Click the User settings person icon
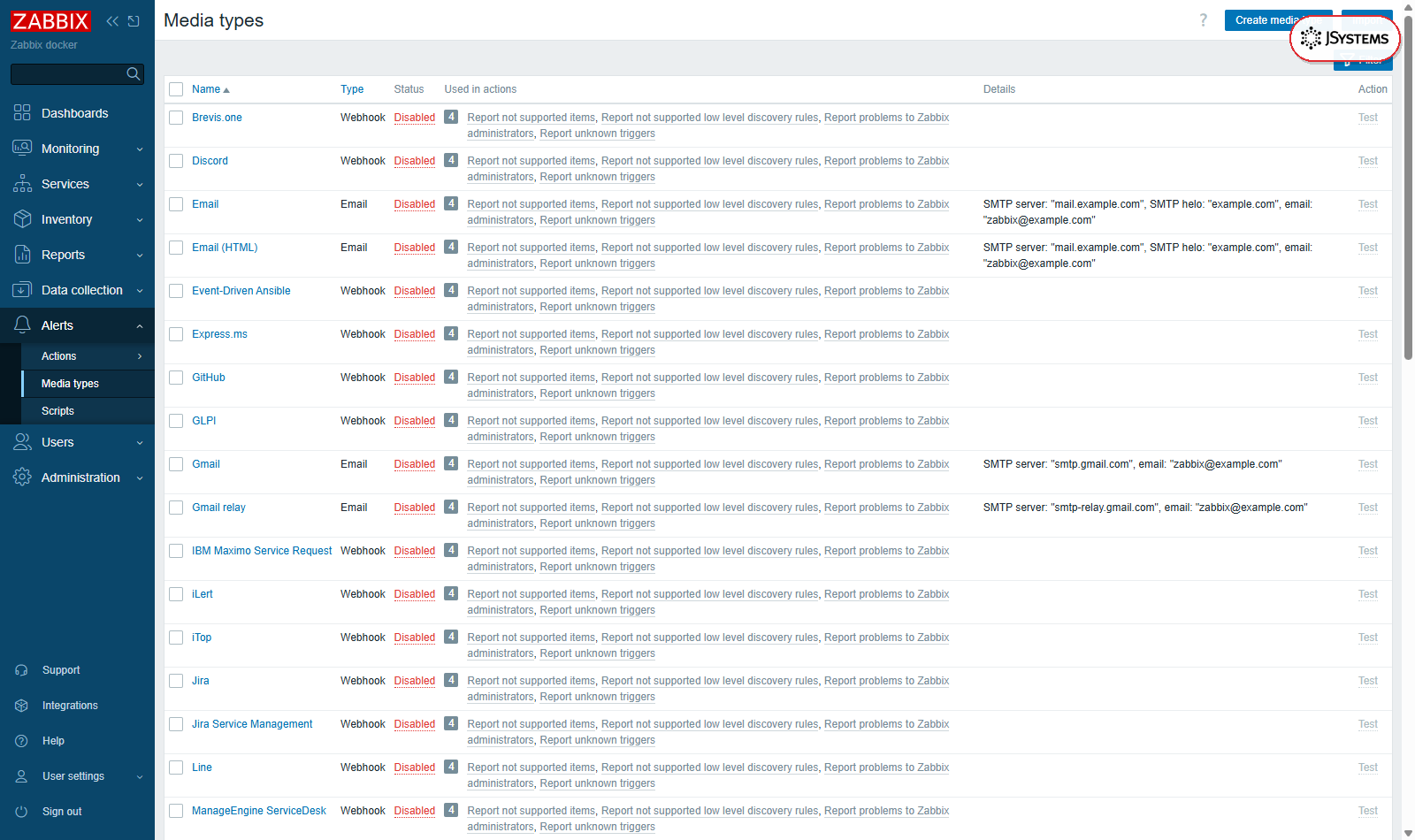 (22, 776)
